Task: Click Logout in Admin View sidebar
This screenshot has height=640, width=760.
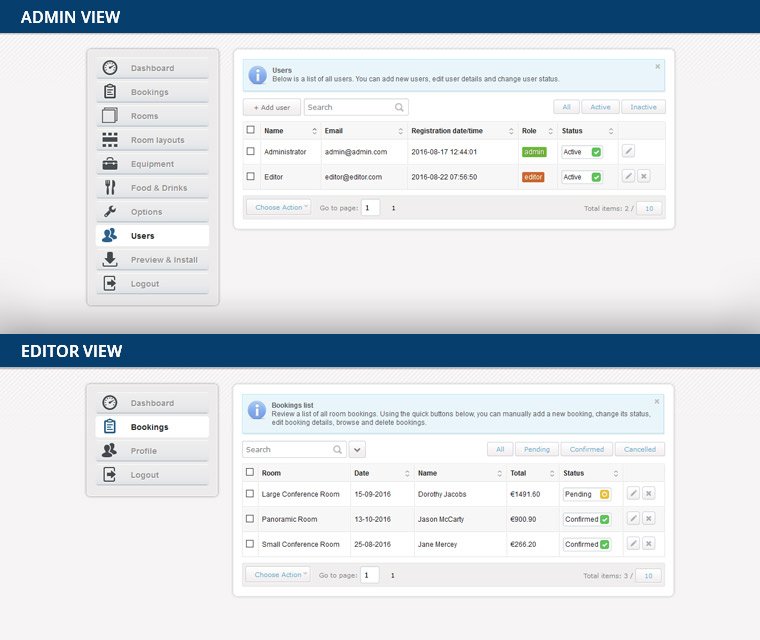Action: (x=152, y=284)
